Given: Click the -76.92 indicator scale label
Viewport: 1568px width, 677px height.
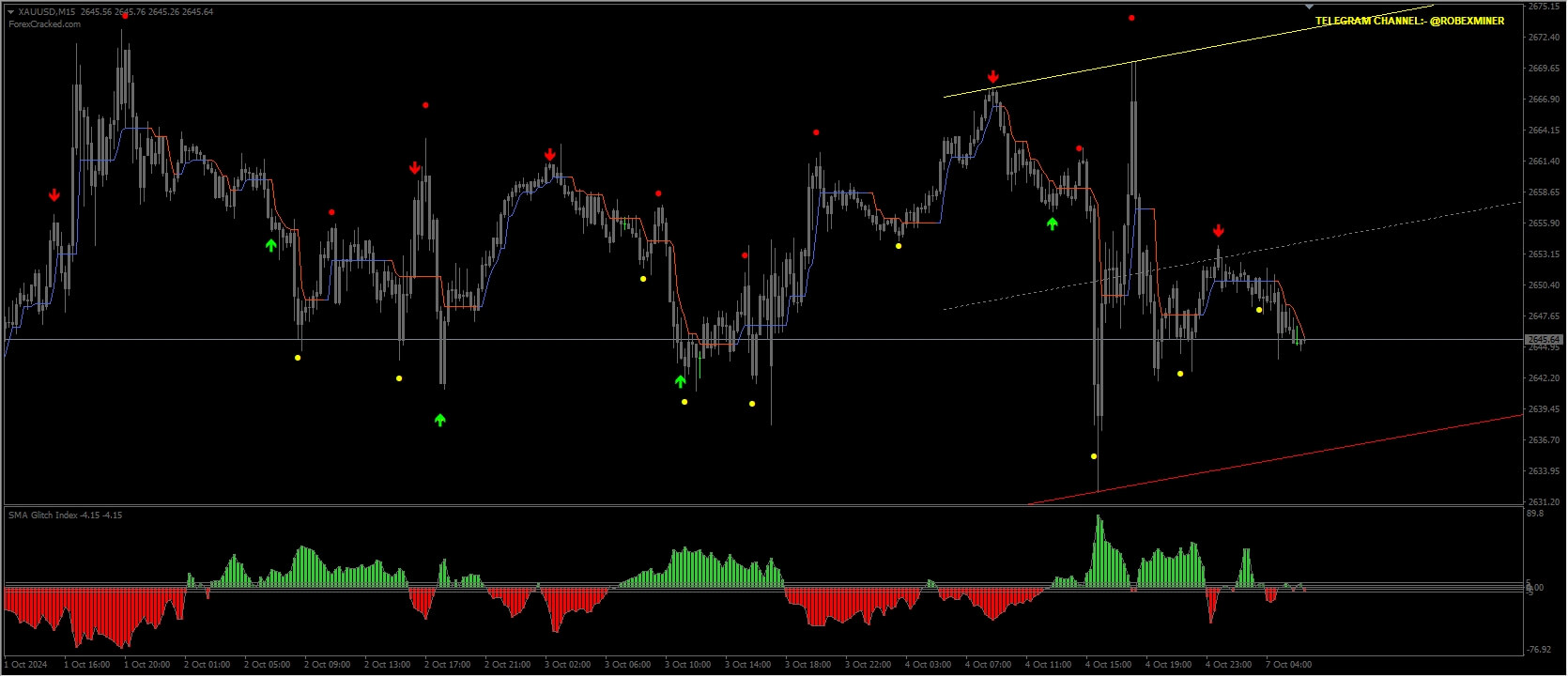Looking at the screenshot, I should coord(1539,650).
